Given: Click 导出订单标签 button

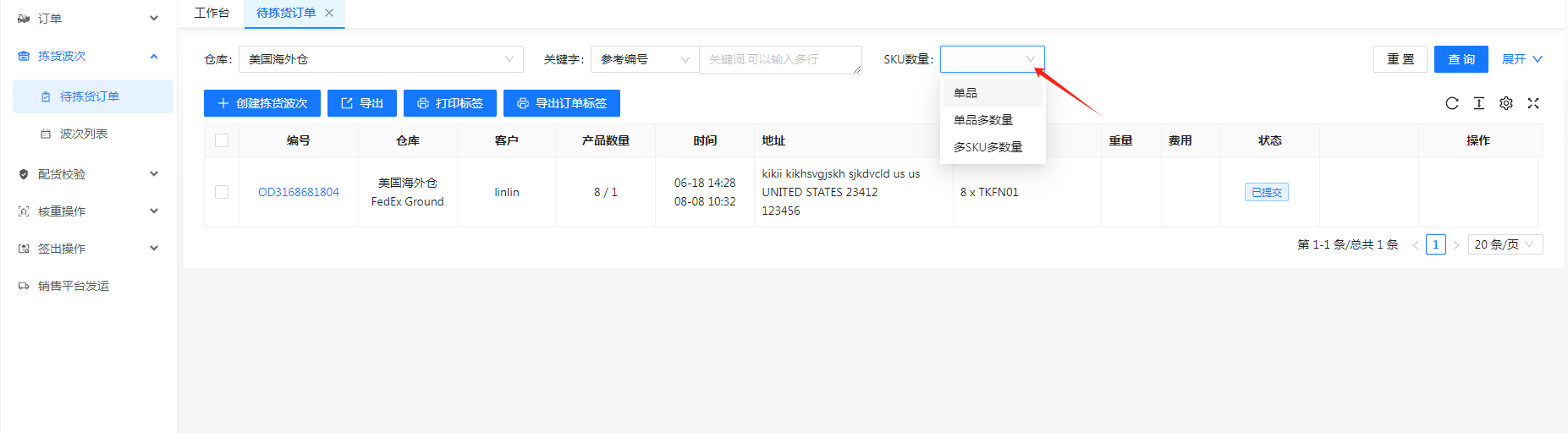Looking at the screenshot, I should click(562, 103).
